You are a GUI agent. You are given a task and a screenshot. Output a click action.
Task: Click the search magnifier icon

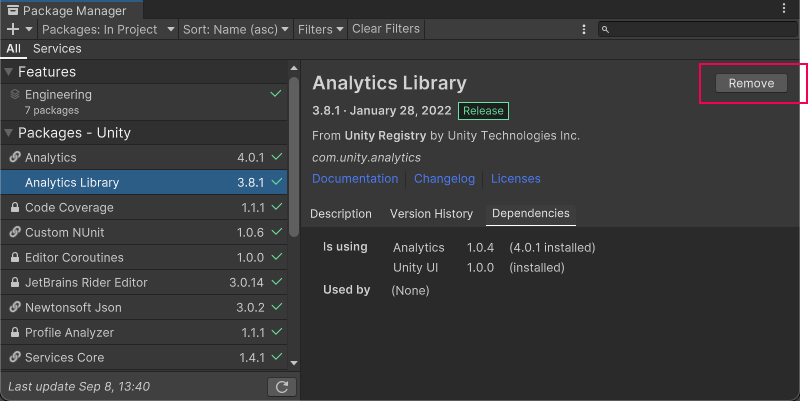pos(606,30)
